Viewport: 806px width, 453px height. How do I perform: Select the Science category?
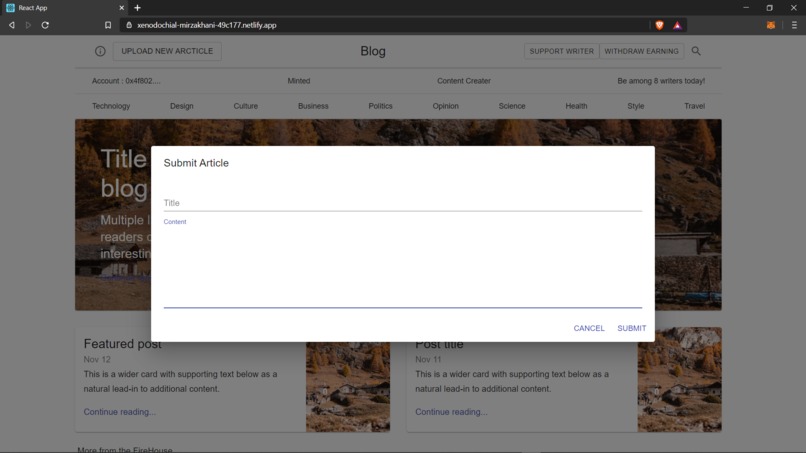(x=512, y=106)
